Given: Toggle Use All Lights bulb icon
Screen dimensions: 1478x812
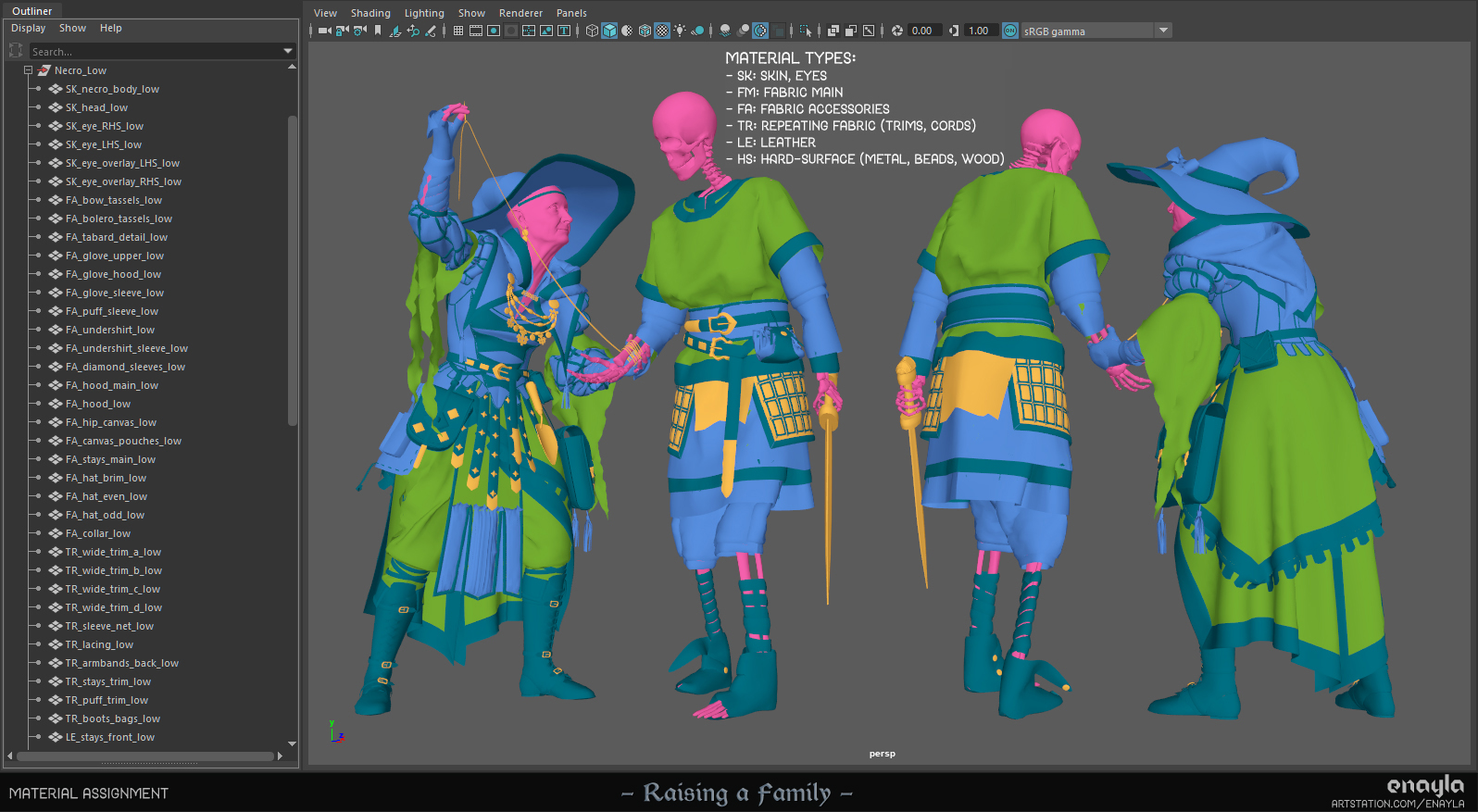Looking at the screenshot, I should [680, 31].
